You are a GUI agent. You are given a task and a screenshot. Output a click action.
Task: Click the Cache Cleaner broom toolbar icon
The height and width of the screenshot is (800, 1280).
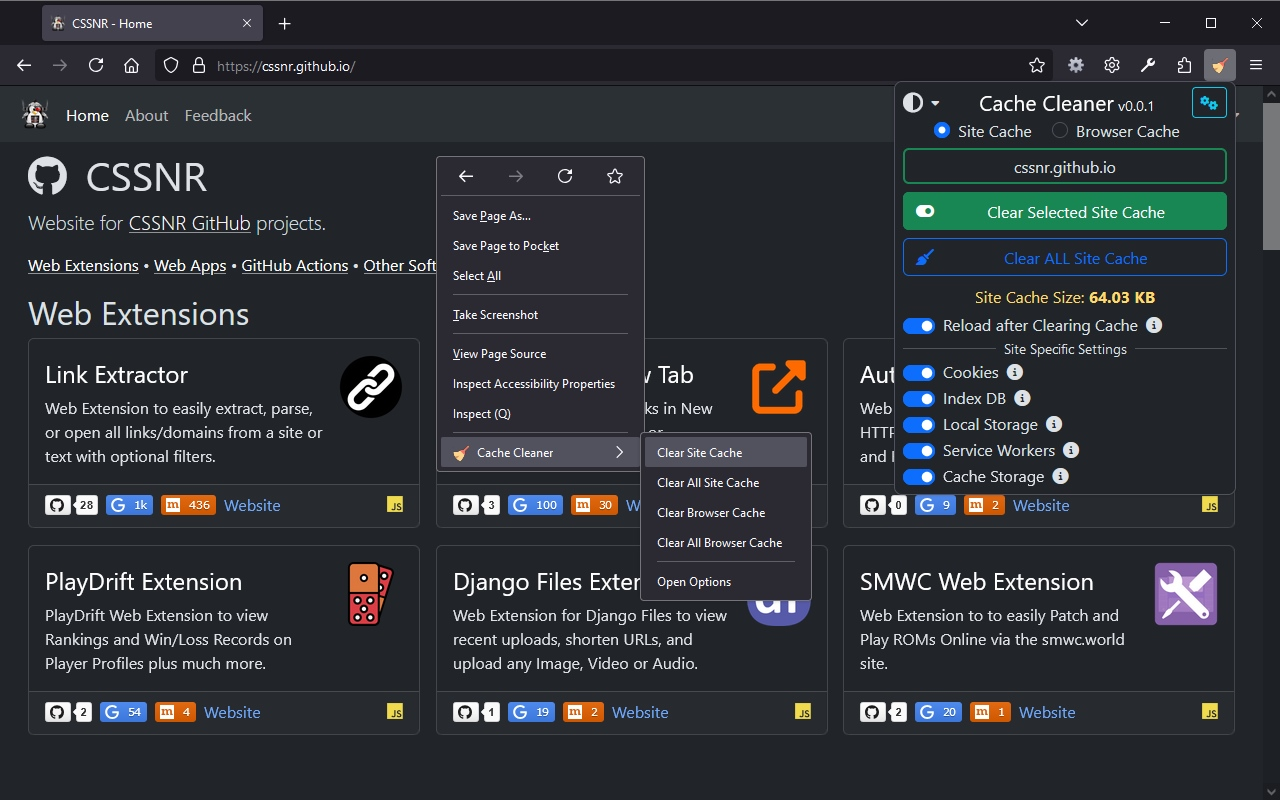1220,65
